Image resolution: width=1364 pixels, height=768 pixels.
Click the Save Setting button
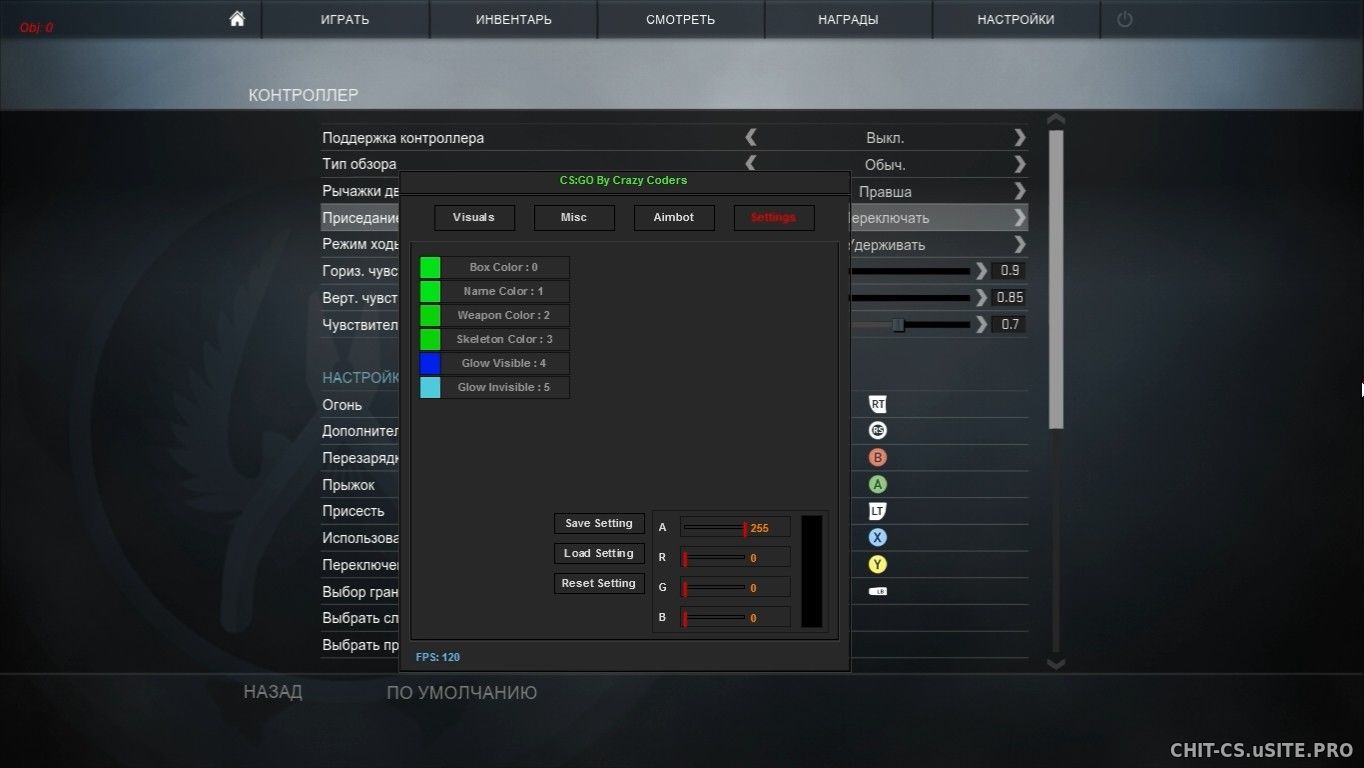599,523
